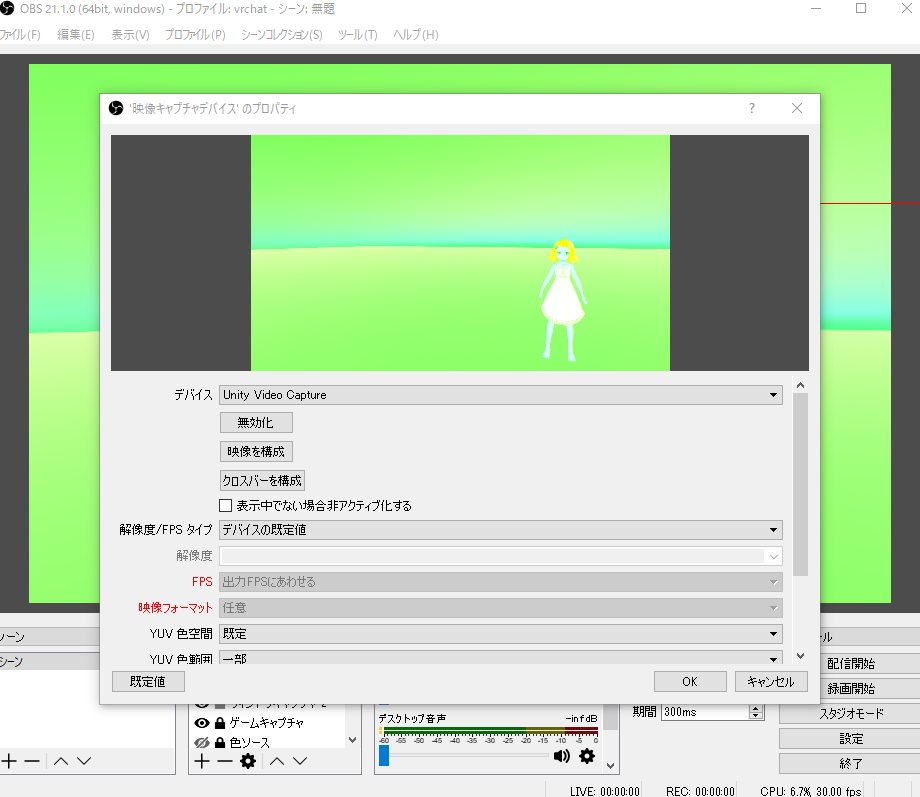Screen dimensions: 920x797
Task: Expand the YUV 色空間 dropdown
Action: click(500, 633)
